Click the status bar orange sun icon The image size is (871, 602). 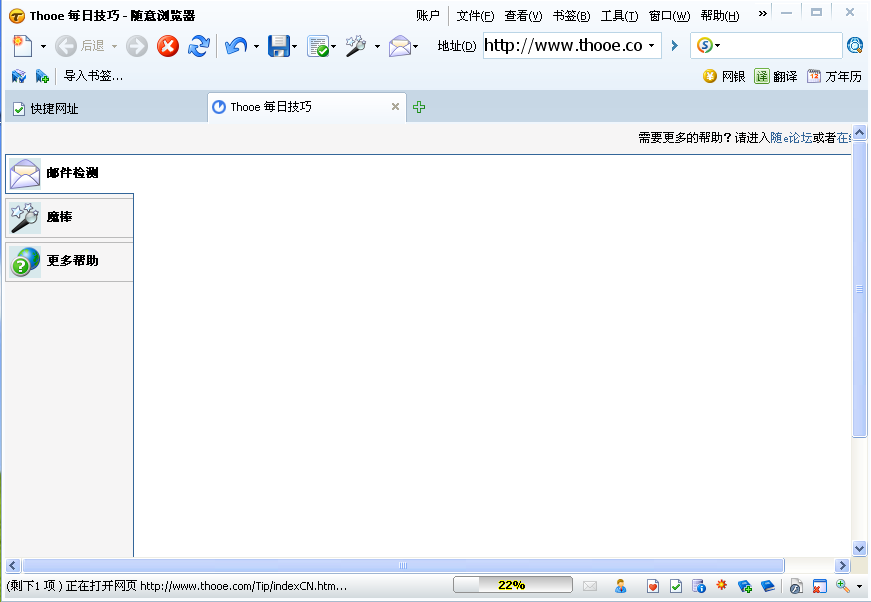click(722, 584)
